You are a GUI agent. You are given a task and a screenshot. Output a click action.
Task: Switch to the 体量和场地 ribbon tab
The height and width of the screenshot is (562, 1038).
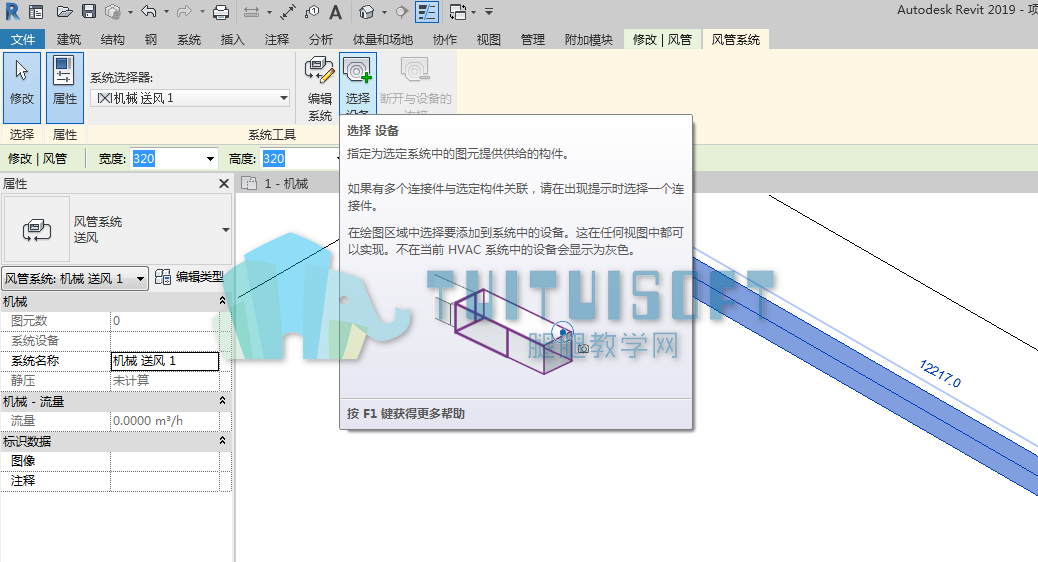click(x=383, y=40)
